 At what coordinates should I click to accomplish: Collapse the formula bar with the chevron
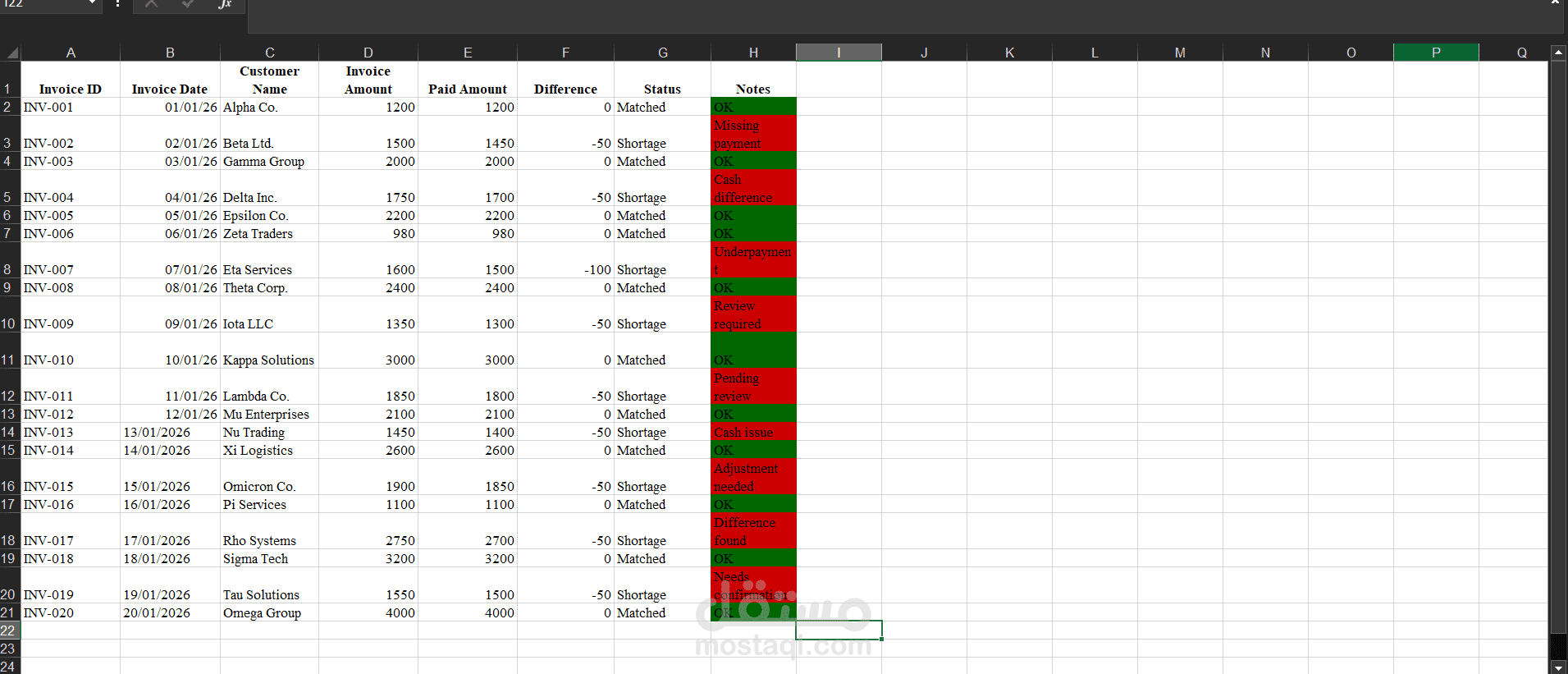click(1555, 3)
